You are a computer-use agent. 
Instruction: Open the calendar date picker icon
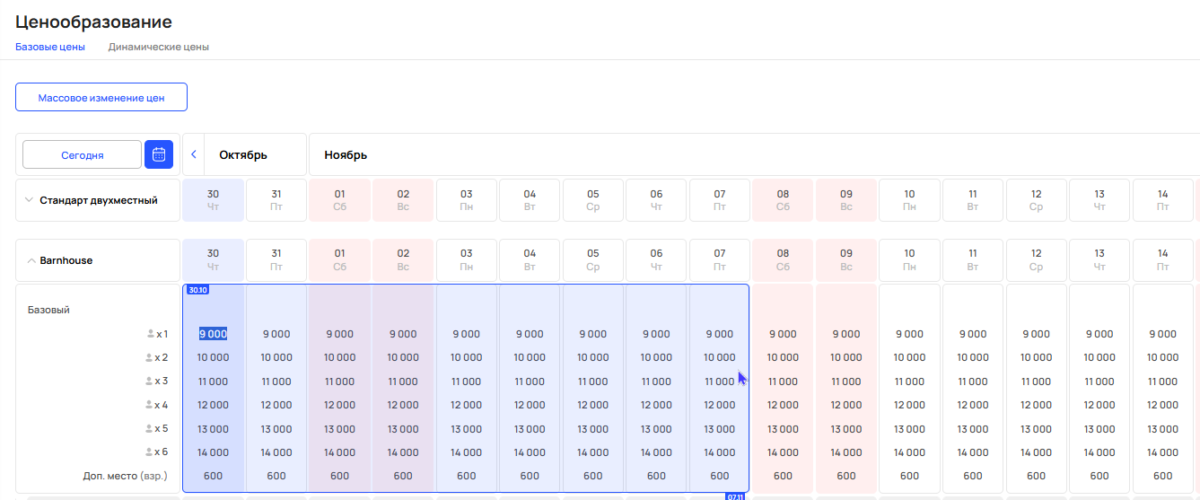point(158,154)
